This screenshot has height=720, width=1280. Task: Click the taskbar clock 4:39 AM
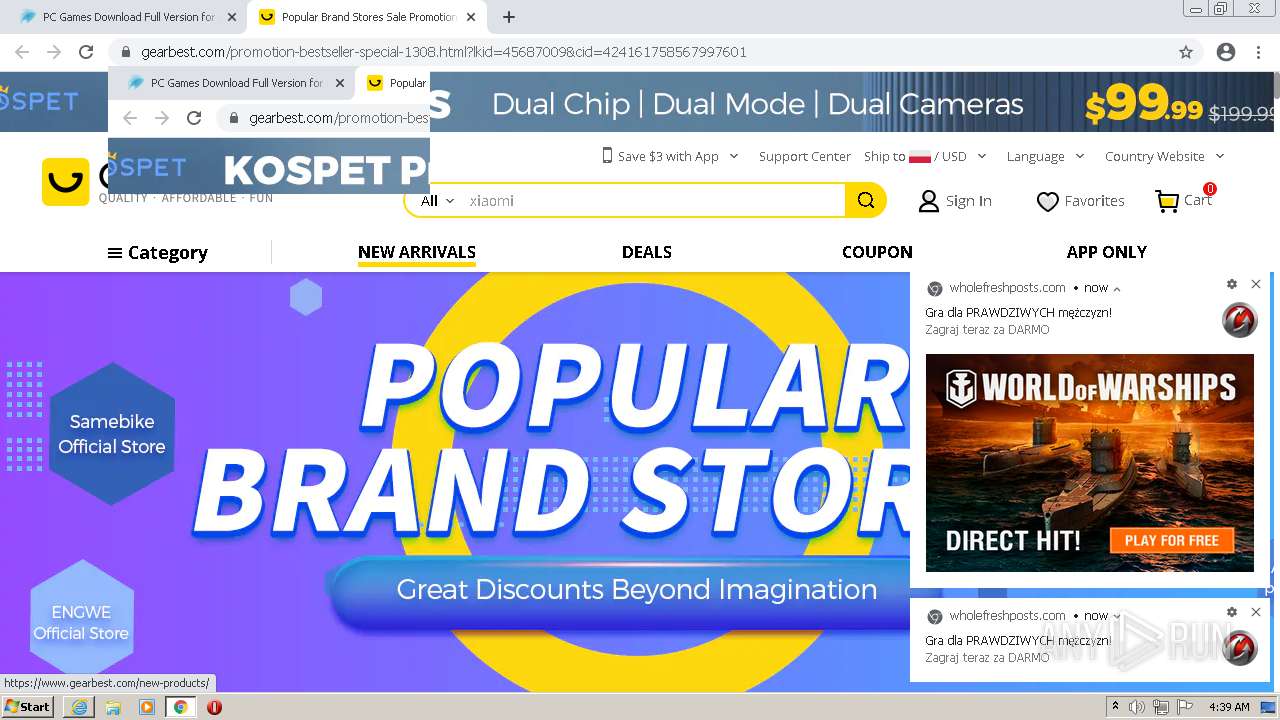(1229, 707)
